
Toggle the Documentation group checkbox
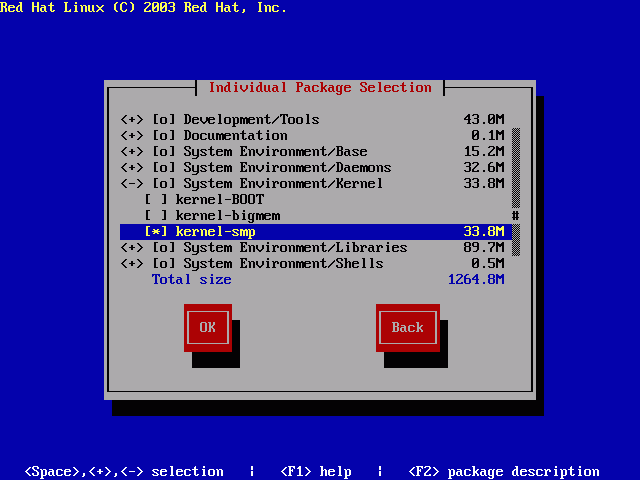point(164,136)
